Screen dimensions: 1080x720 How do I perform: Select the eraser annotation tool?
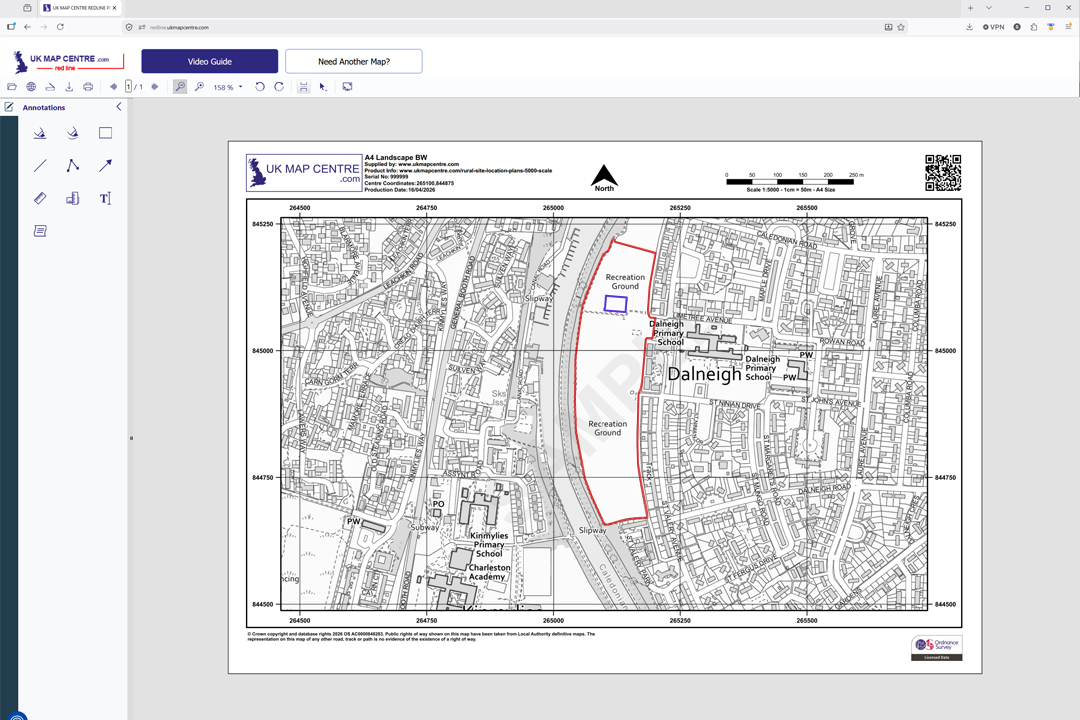tap(40, 198)
